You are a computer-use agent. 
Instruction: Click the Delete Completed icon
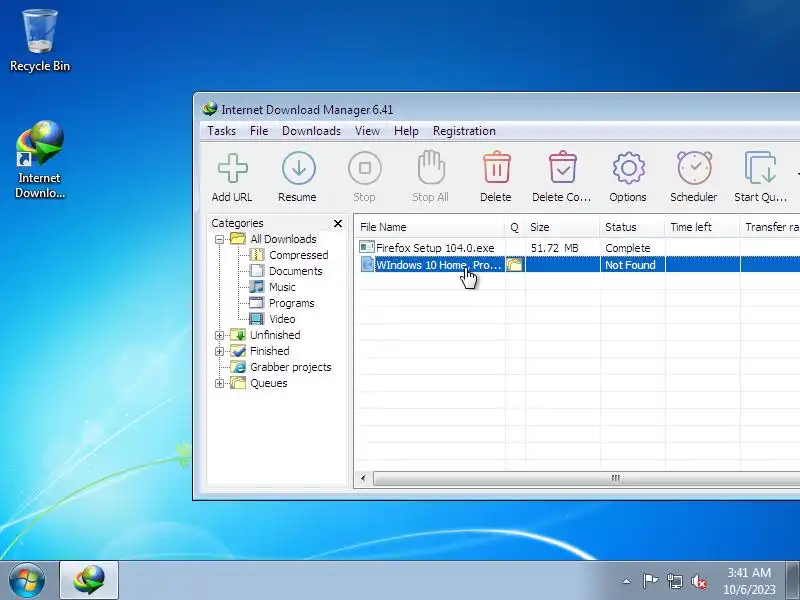click(x=562, y=167)
